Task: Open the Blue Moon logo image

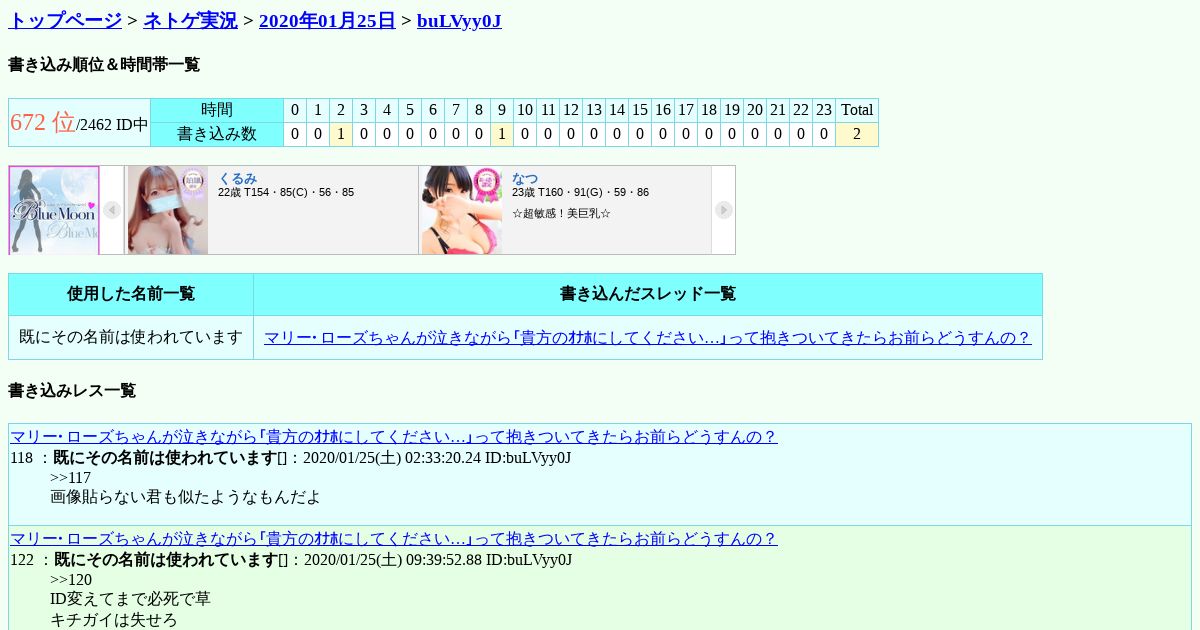Action: [x=54, y=210]
